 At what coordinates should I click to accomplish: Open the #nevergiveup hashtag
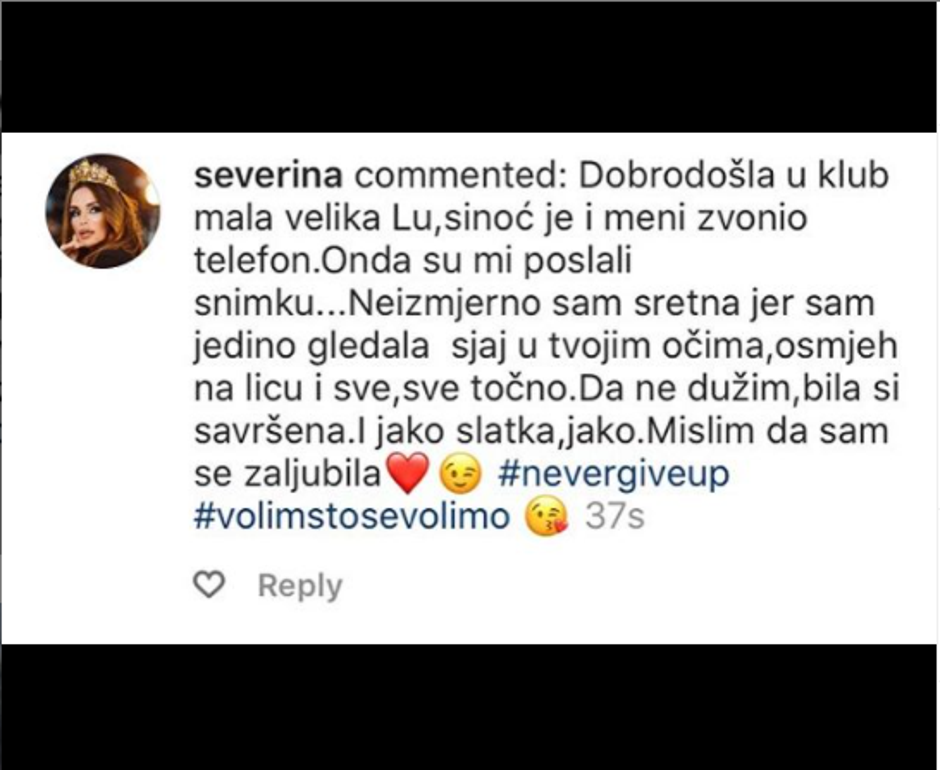pos(613,475)
